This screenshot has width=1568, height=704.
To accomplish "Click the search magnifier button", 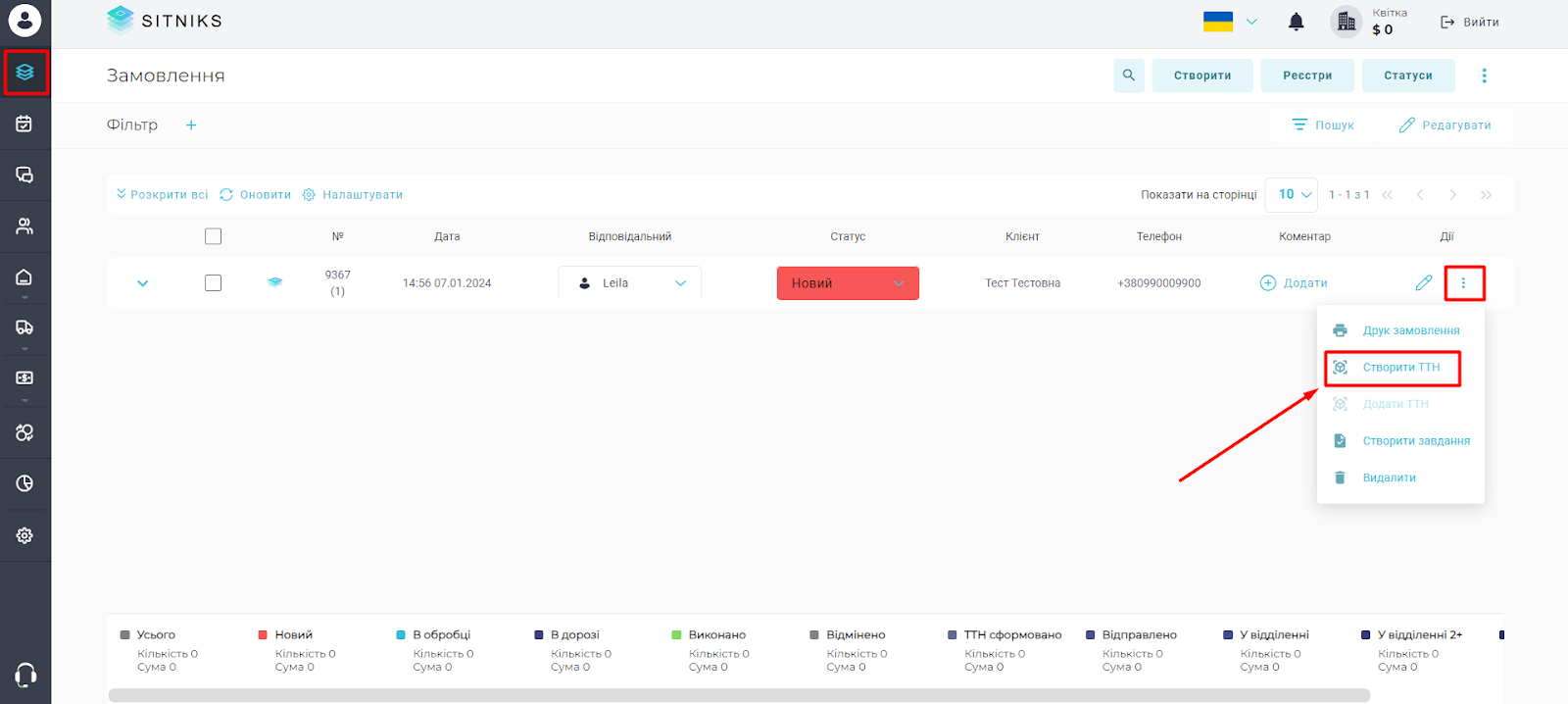I will [x=1129, y=75].
